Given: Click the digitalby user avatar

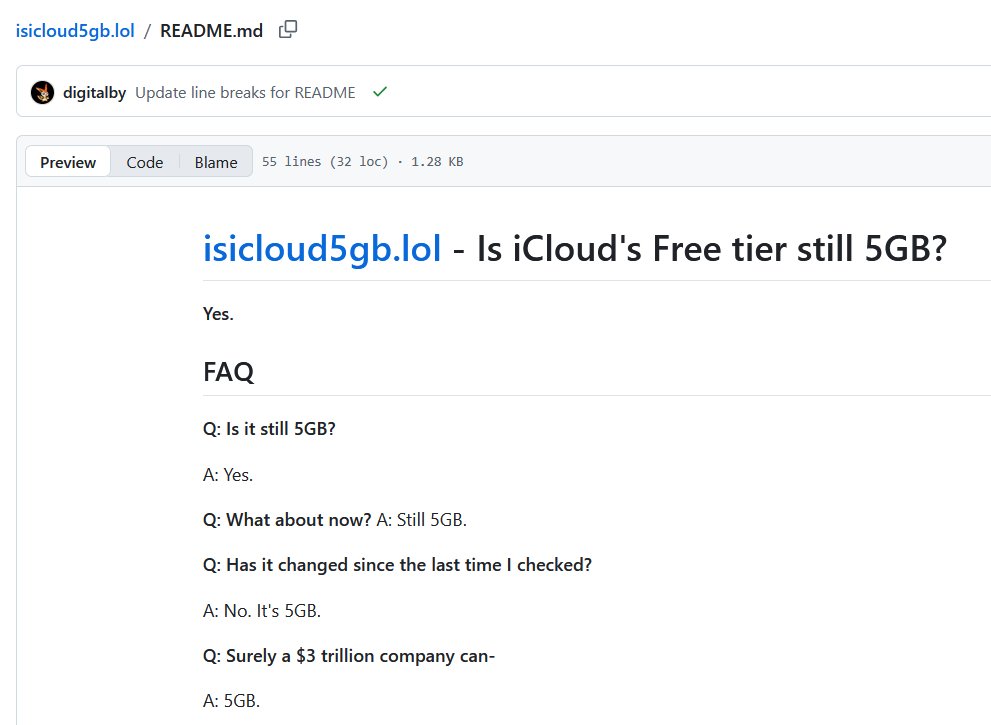Looking at the screenshot, I should pyautogui.click(x=43, y=93).
